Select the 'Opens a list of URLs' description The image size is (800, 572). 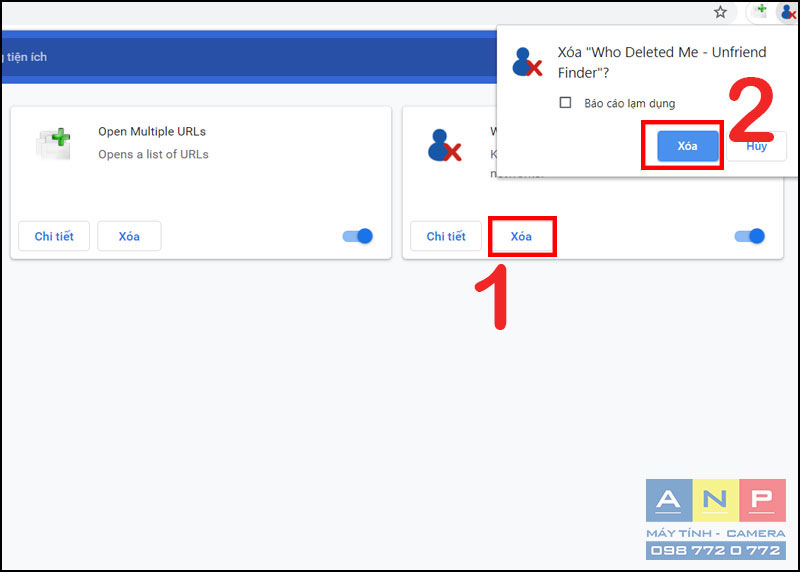pyautogui.click(x=154, y=154)
